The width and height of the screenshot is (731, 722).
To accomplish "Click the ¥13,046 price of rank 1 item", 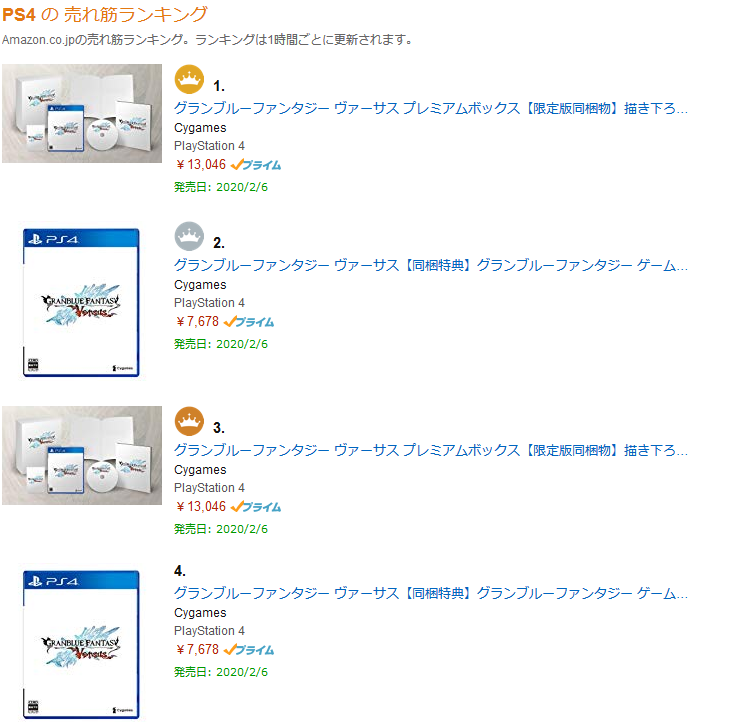I will point(201,165).
